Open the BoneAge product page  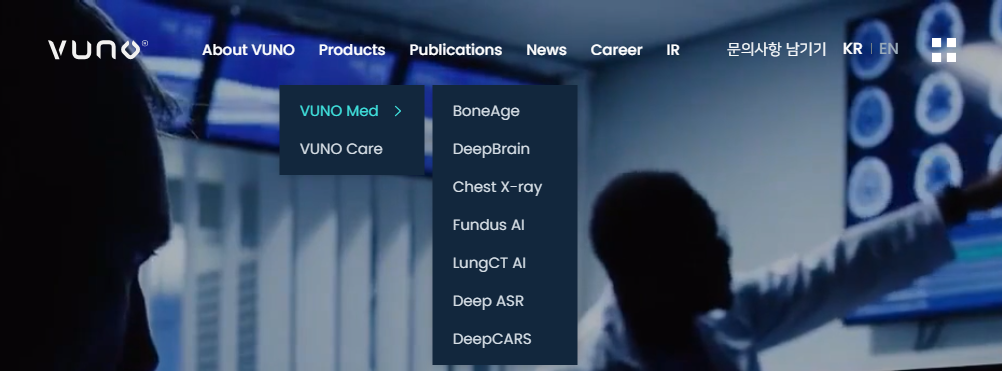486,111
